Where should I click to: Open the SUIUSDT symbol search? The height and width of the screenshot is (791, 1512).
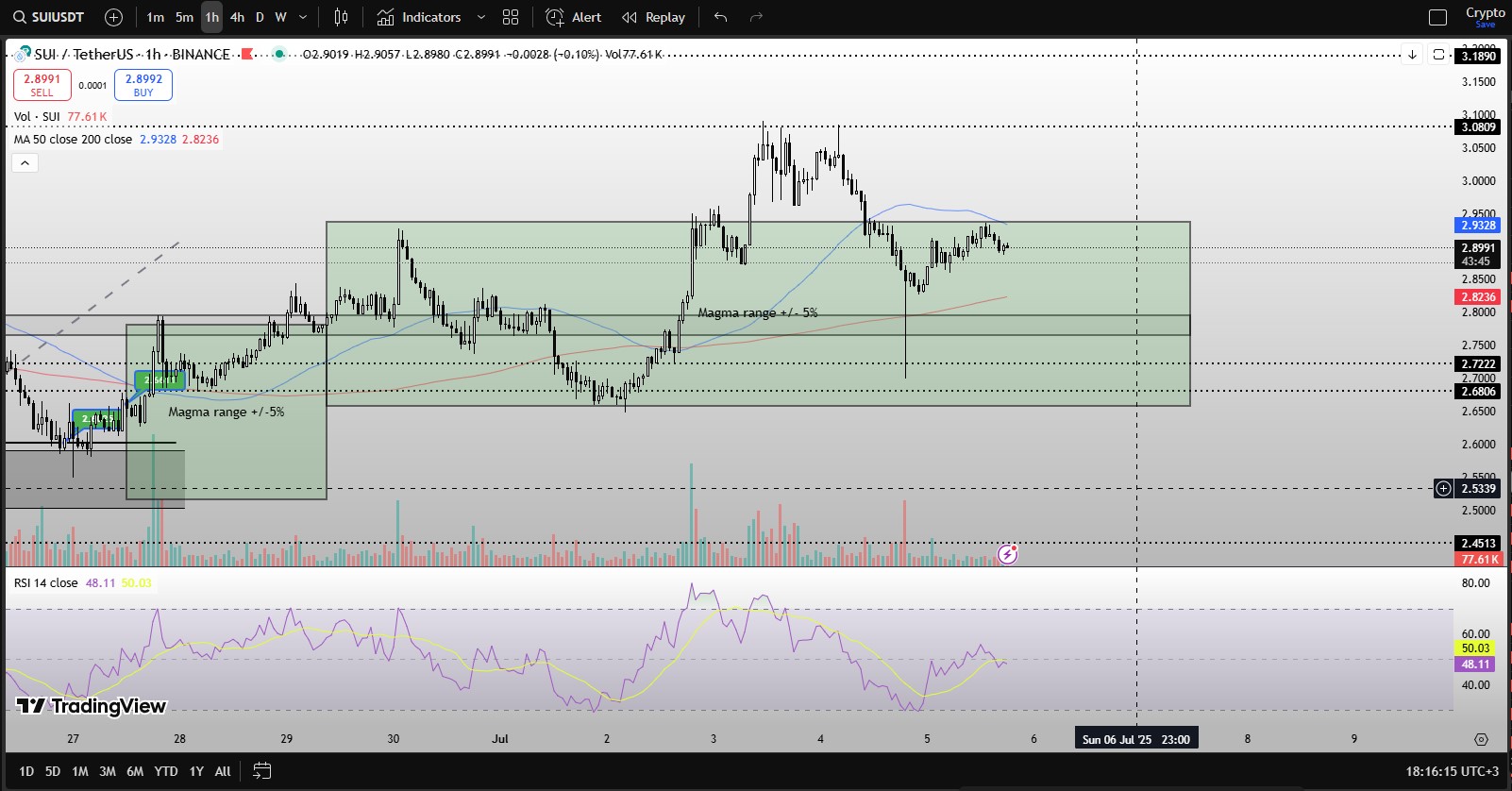[x=49, y=17]
